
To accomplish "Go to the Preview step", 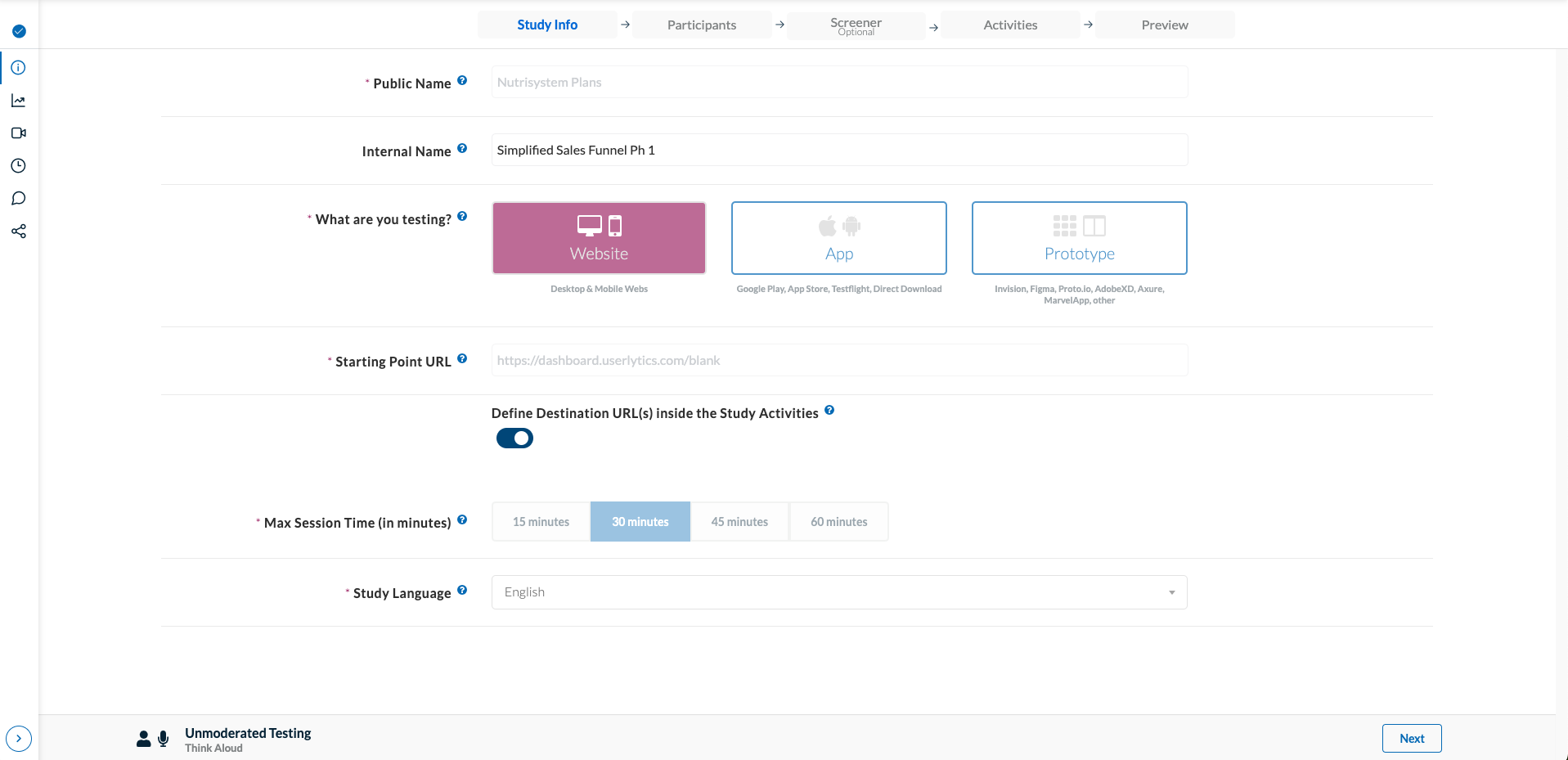I will pos(1165,25).
